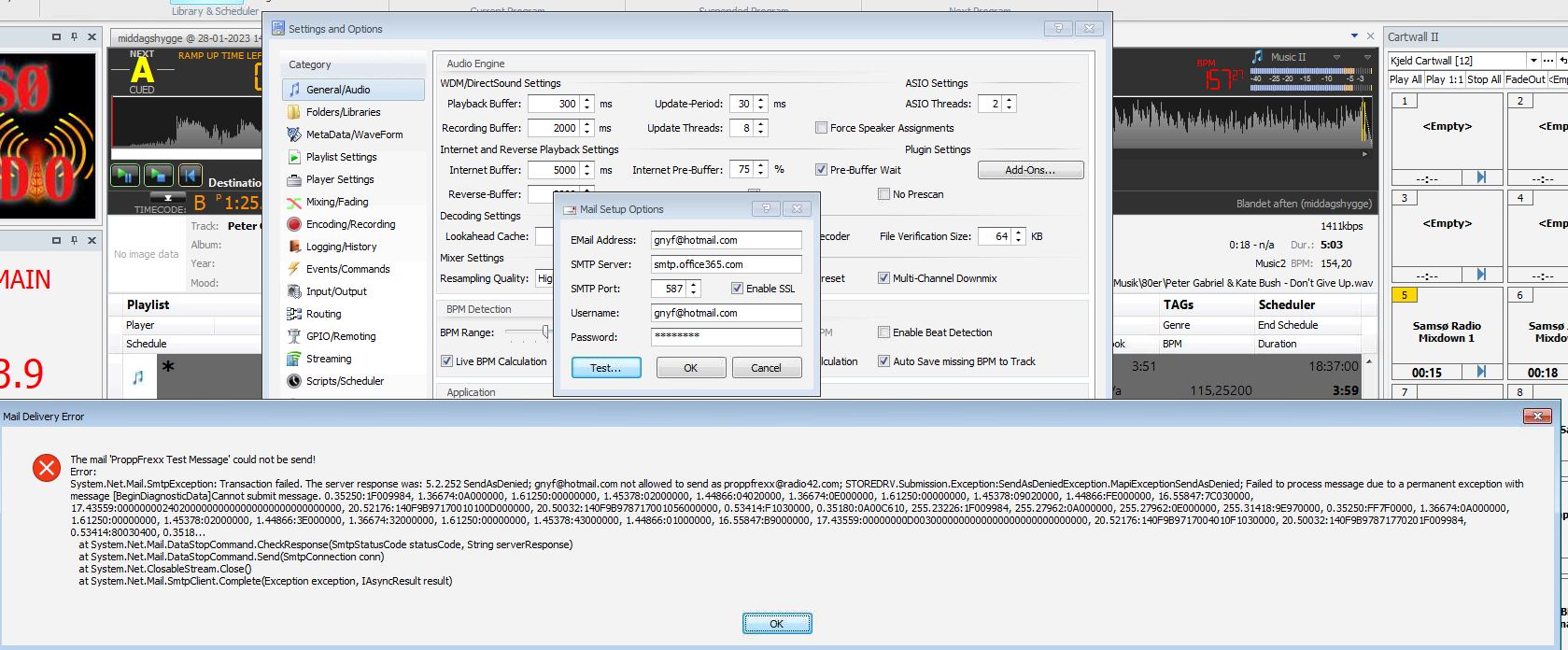Click the SMTP Server input field
Screen dimensions: 1568x650
pos(726,264)
